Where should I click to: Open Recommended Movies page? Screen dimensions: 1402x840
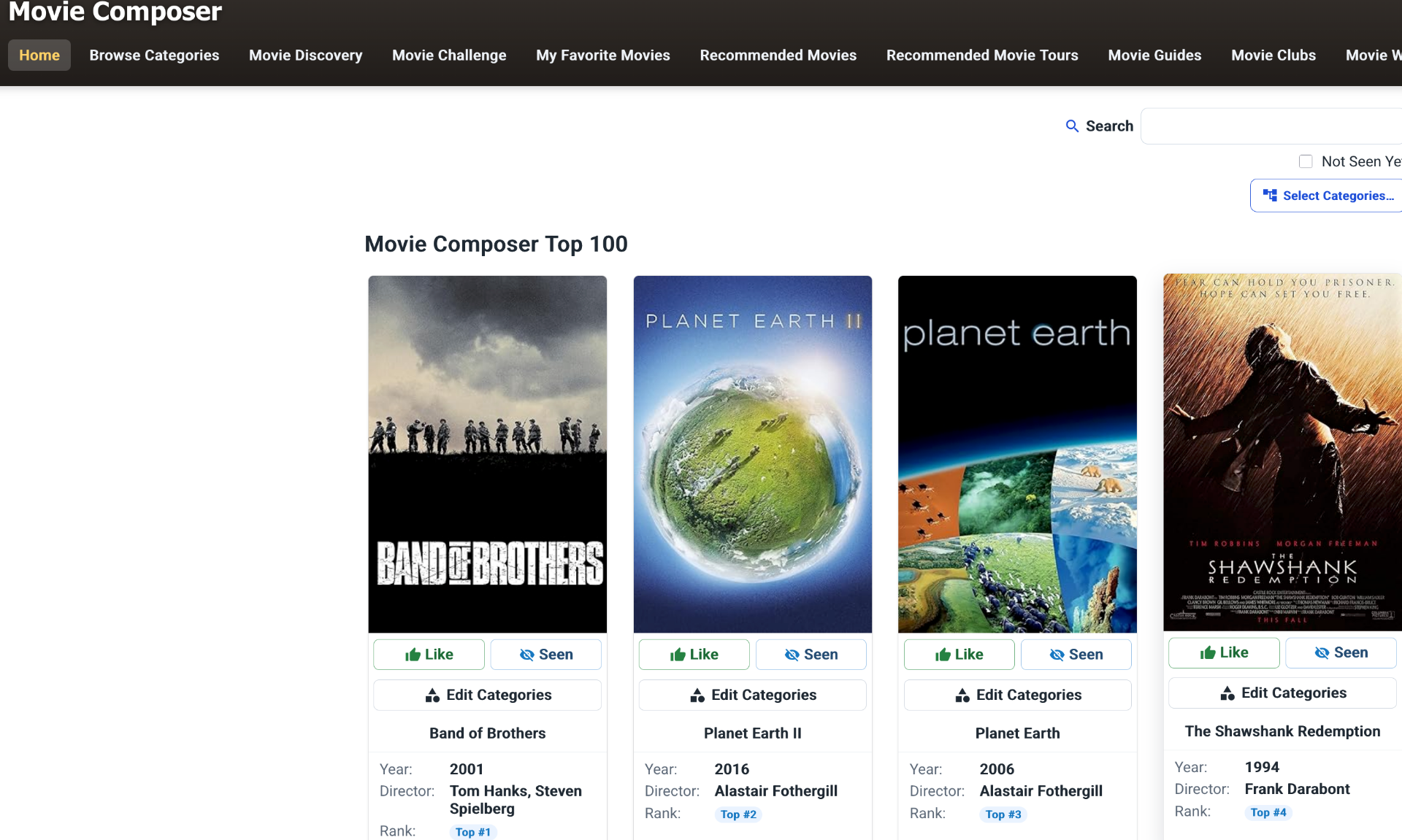[778, 55]
